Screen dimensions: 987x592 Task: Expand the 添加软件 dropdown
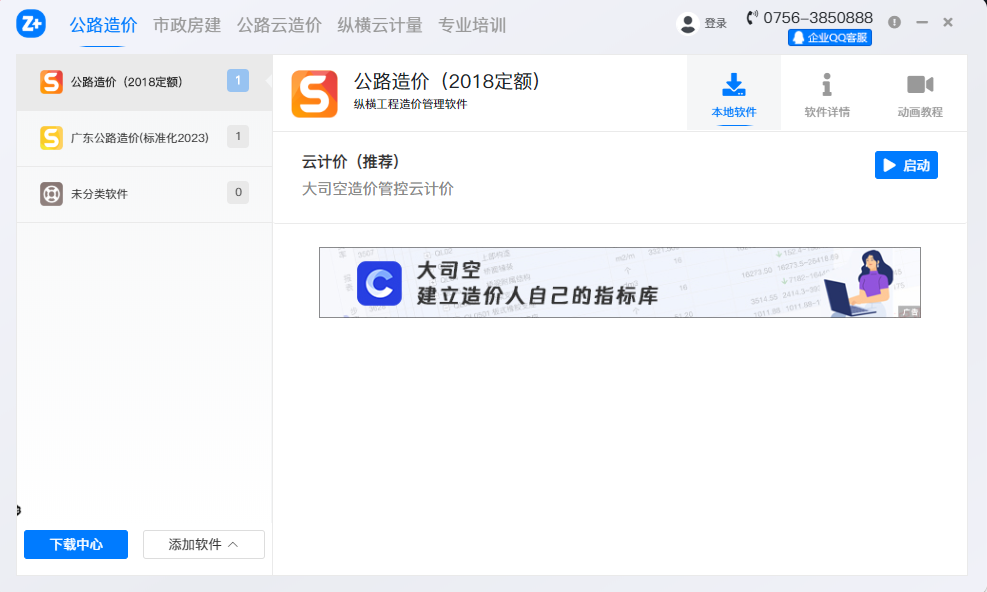(x=203, y=545)
